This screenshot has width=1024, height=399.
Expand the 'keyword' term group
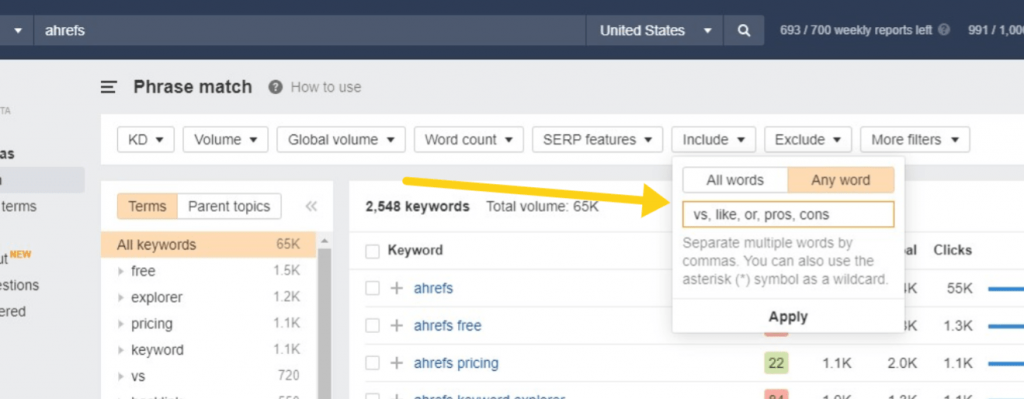click(x=121, y=350)
